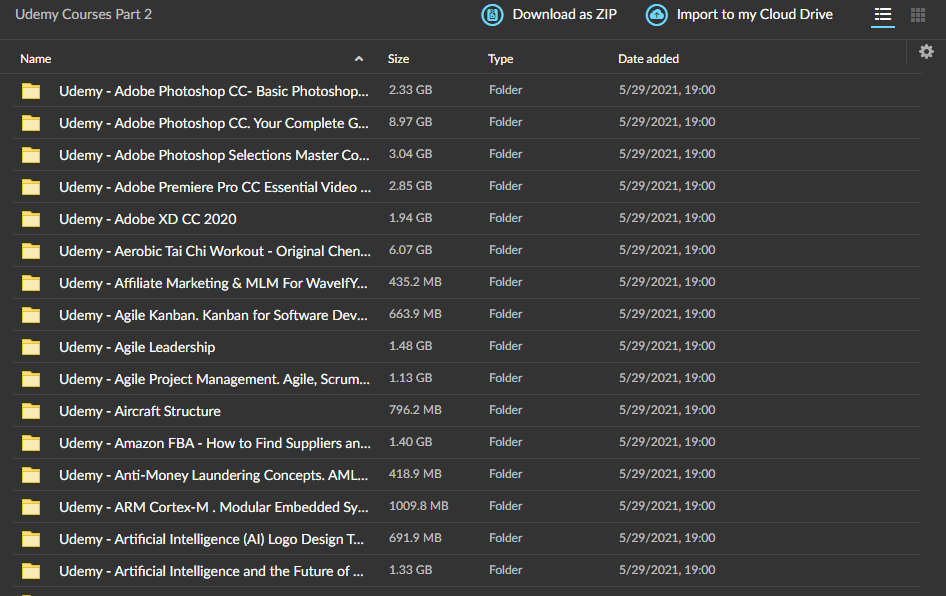This screenshot has width=946, height=596.
Task: Click the '1.94 GB' size value
Action: [410, 218]
